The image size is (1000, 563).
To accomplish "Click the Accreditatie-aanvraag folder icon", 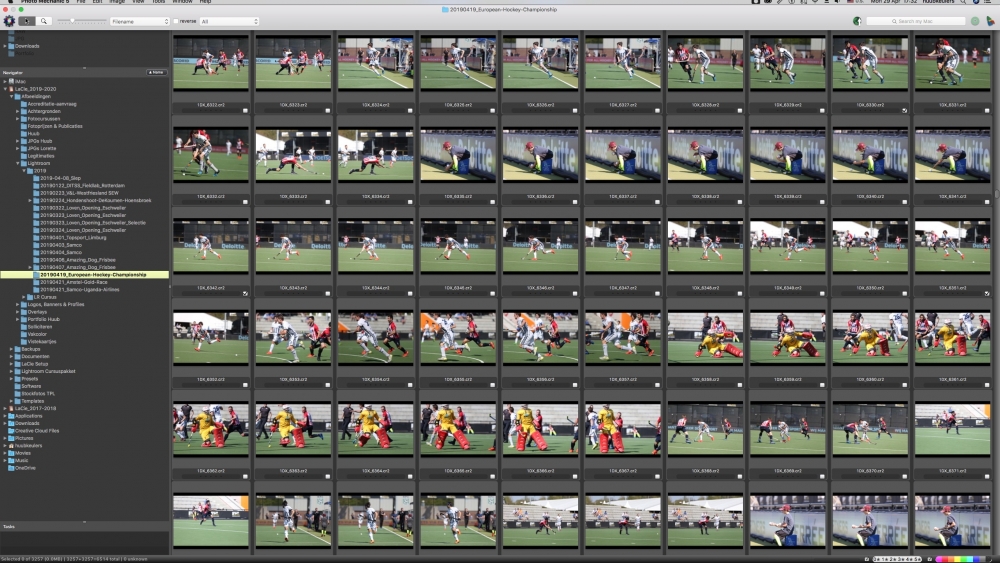I will (x=24, y=104).
